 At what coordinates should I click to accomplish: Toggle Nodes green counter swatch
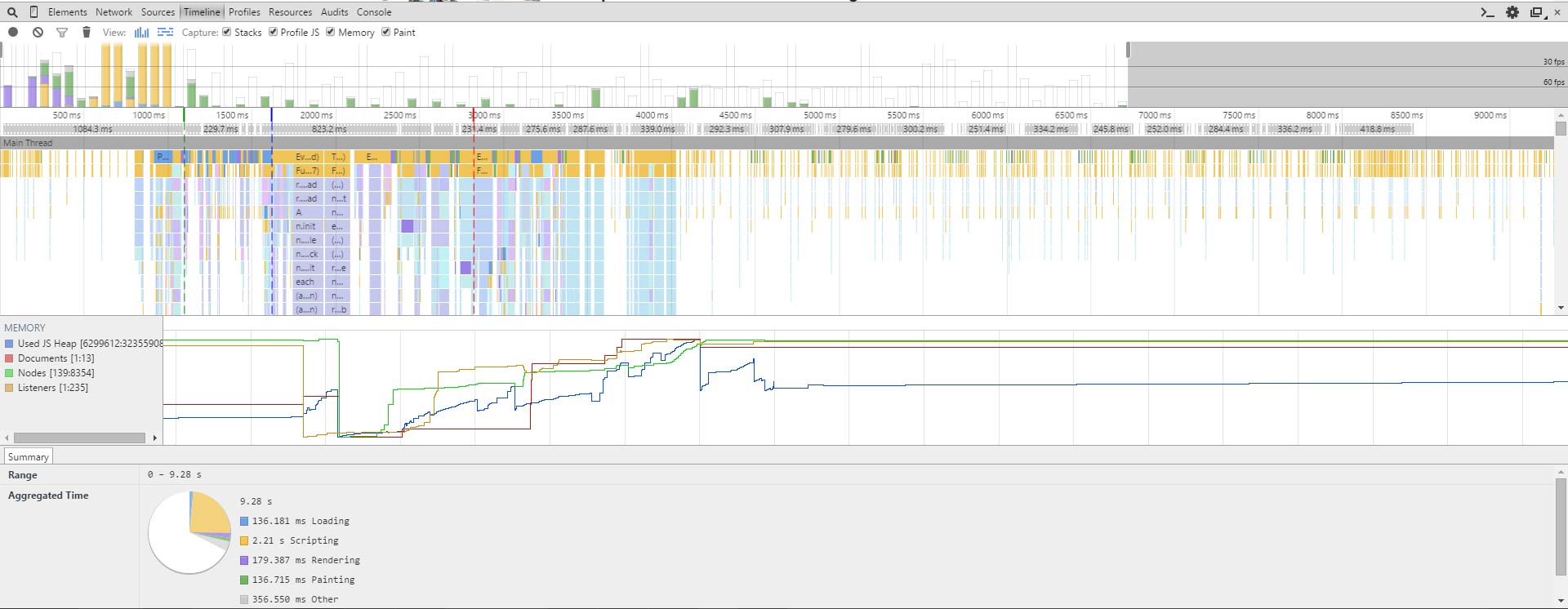(9, 373)
